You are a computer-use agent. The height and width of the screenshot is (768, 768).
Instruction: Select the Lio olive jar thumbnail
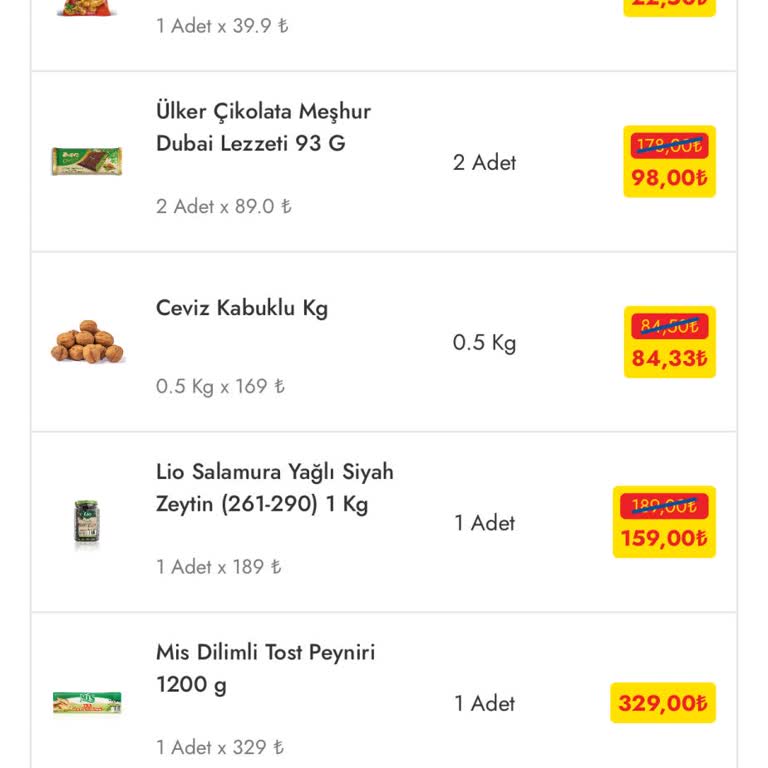[x=87, y=523]
